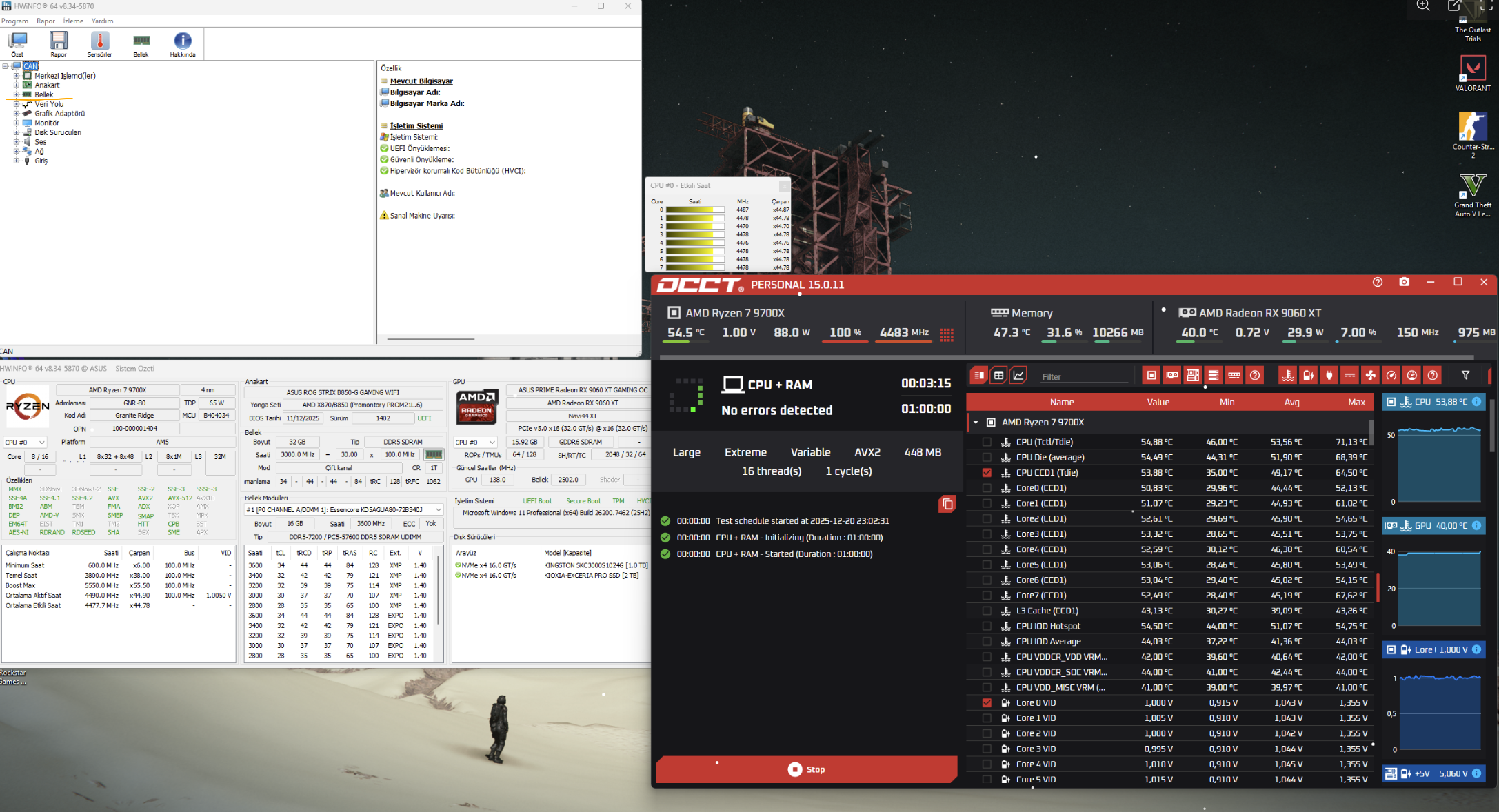
Task: Sort sensors by the Max column header
Action: tap(1356, 402)
